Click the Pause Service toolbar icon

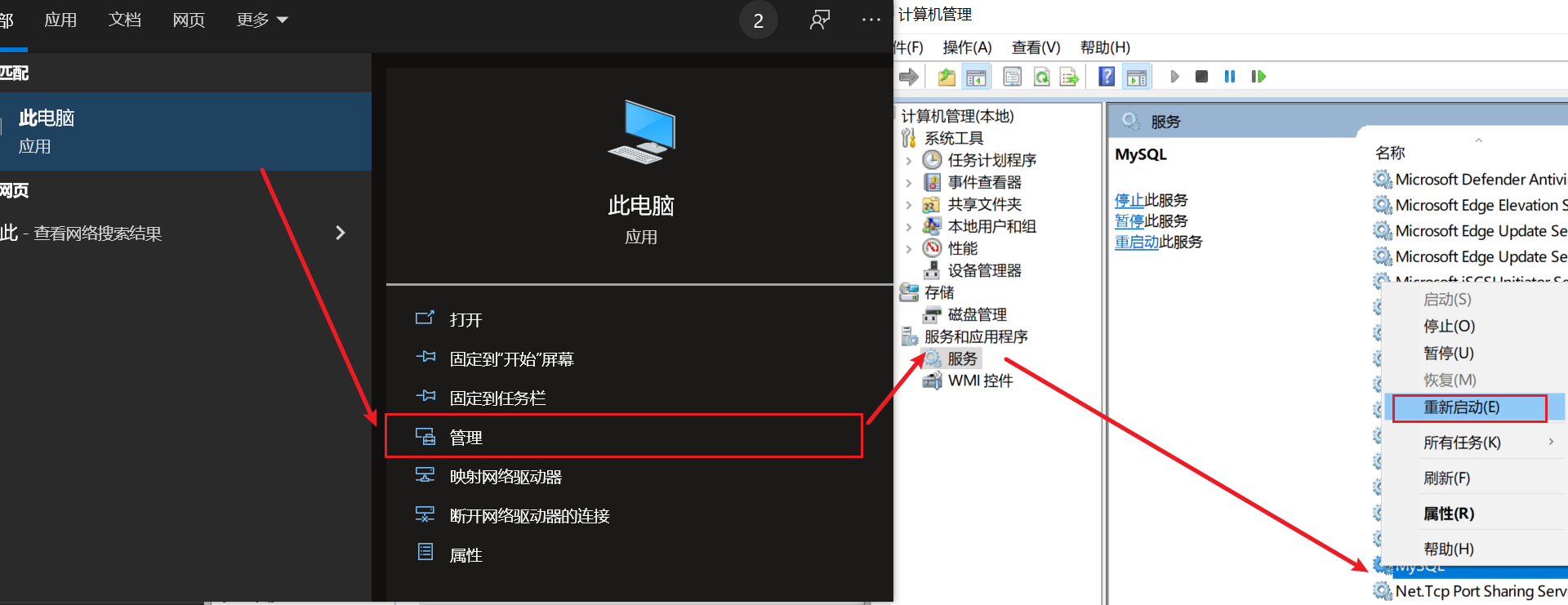click(x=1230, y=77)
